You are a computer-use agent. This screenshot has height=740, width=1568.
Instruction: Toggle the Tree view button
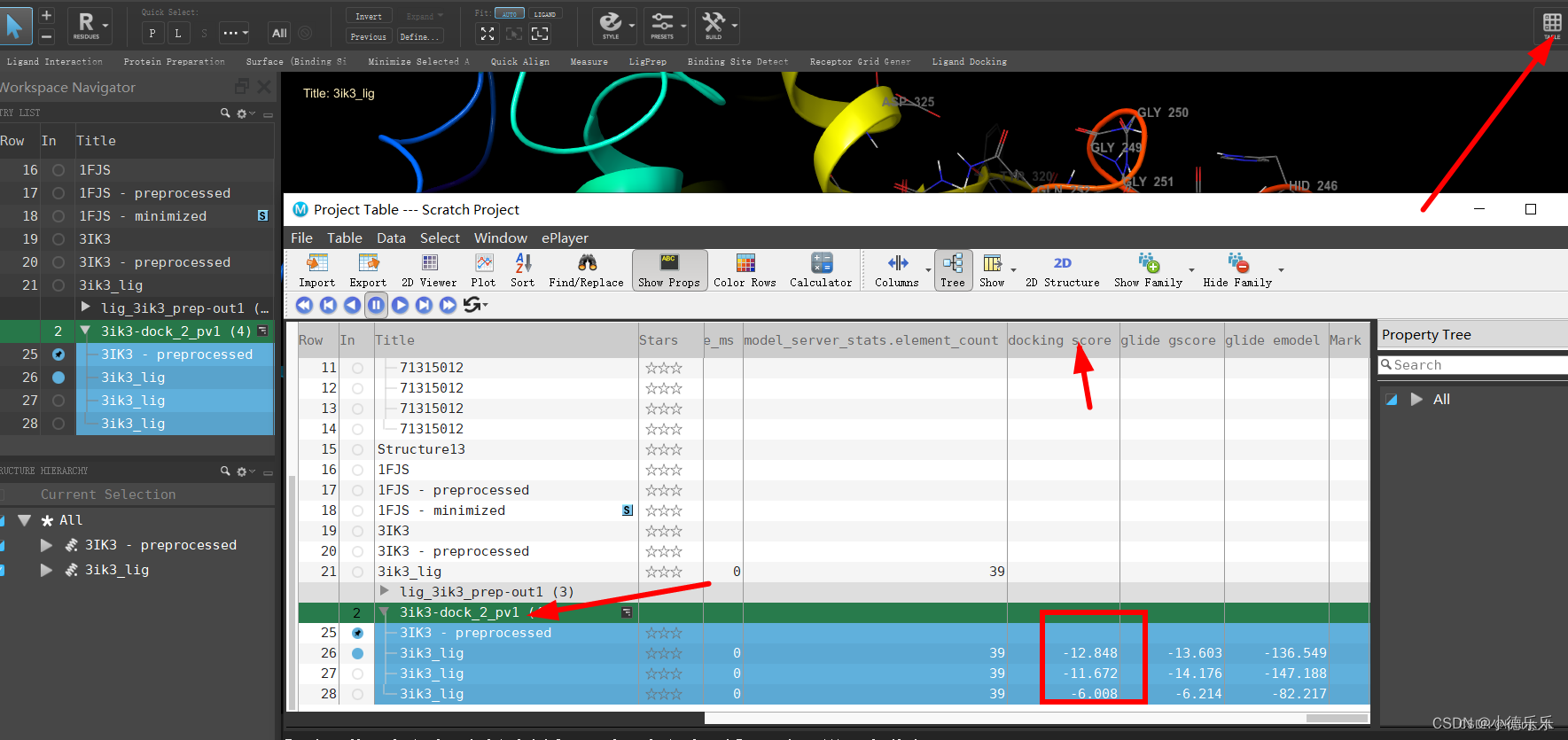[953, 270]
